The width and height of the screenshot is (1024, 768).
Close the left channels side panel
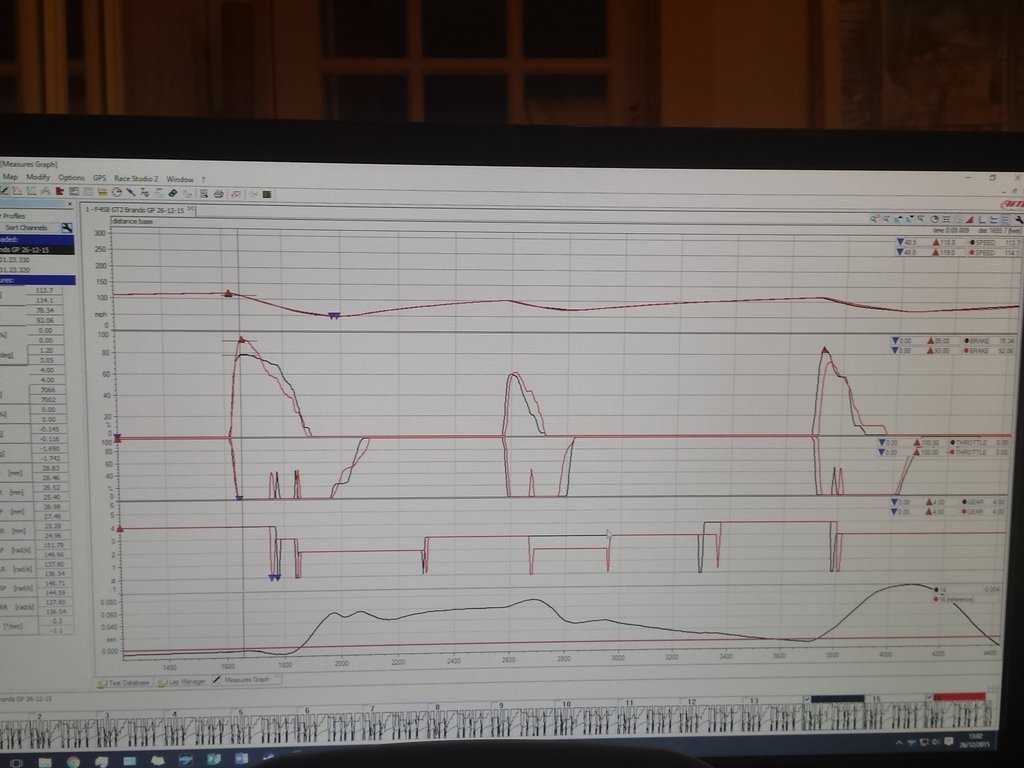coord(70,204)
